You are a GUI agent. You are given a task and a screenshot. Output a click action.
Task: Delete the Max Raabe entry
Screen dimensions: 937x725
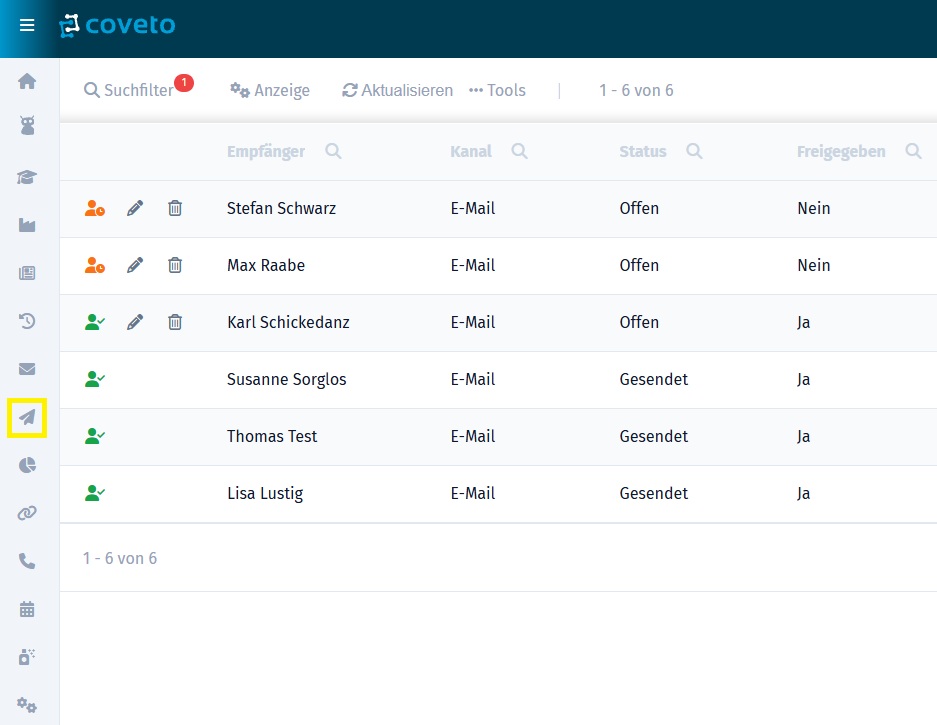(x=175, y=265)
